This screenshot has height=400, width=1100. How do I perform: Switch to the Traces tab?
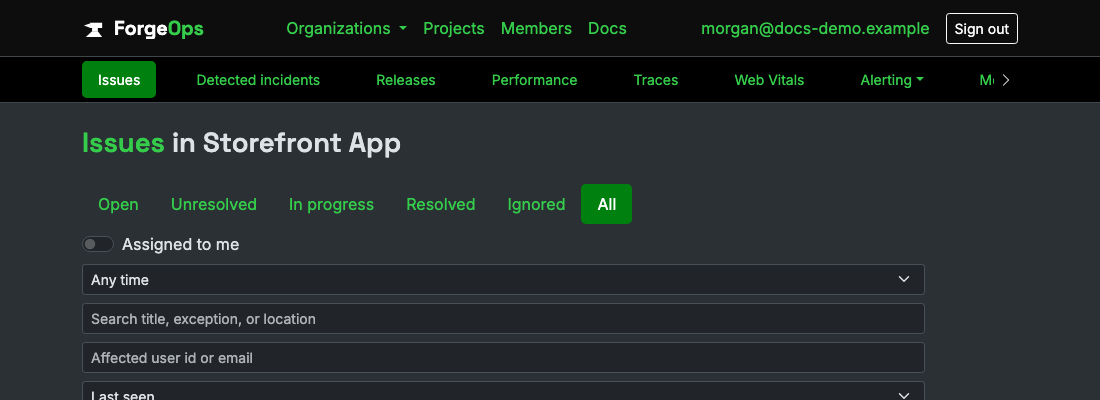point(656,80)
